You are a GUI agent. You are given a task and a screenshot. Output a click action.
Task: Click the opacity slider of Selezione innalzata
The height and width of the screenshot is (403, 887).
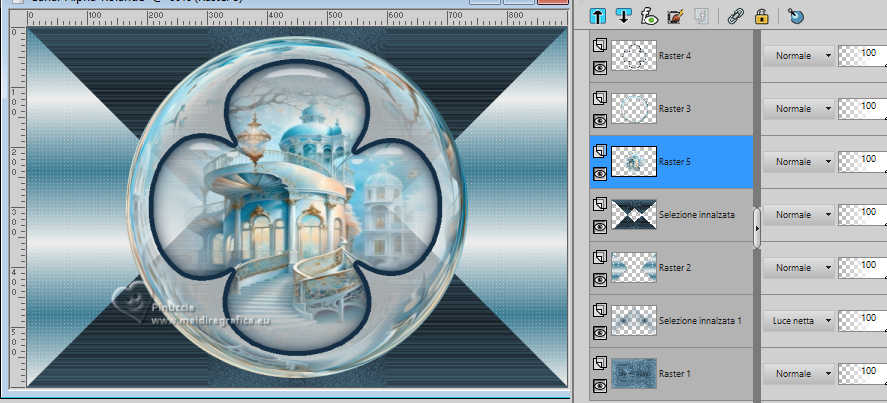point(862,215)
